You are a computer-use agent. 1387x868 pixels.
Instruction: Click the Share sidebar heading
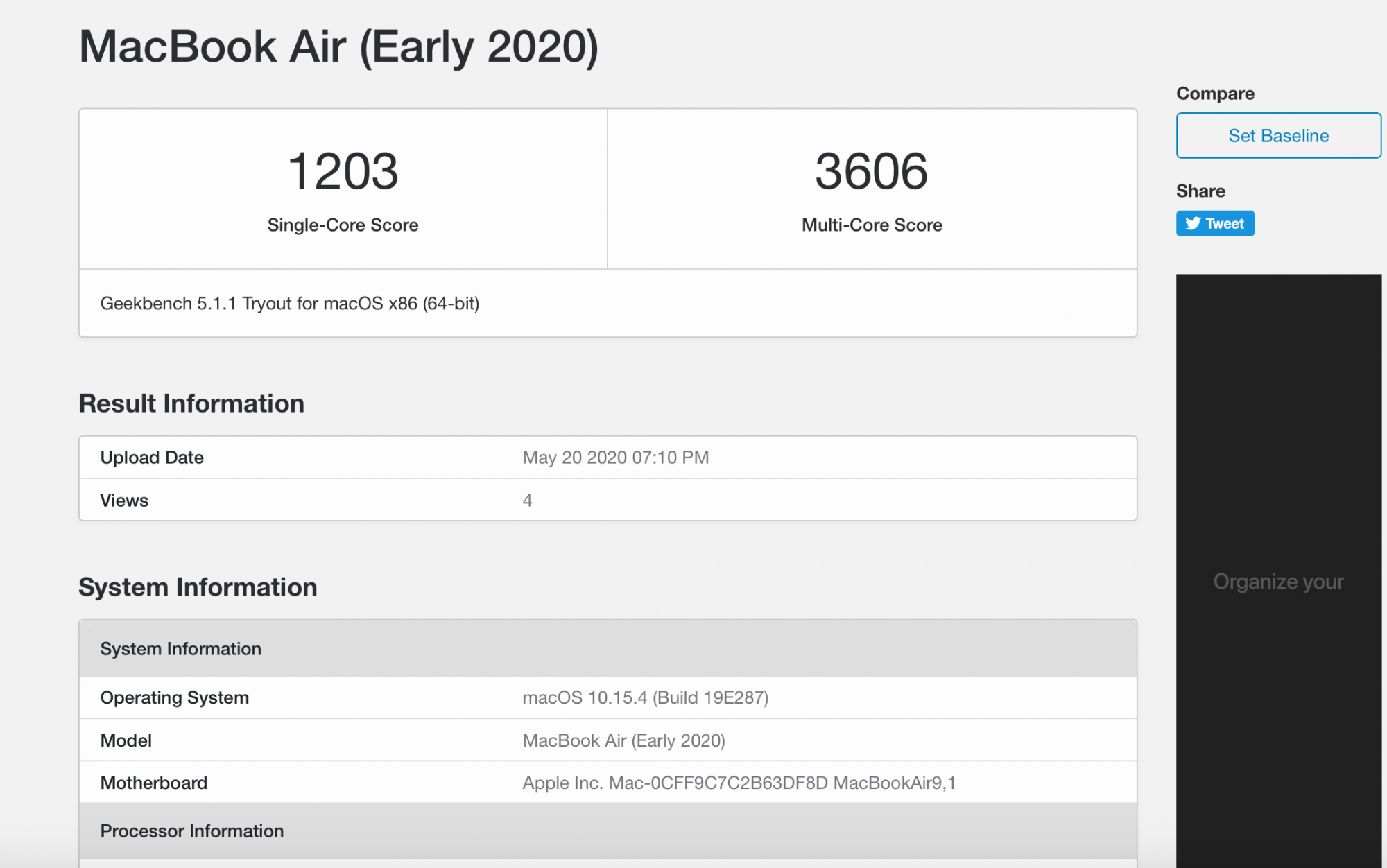[x=1200, y=191]
